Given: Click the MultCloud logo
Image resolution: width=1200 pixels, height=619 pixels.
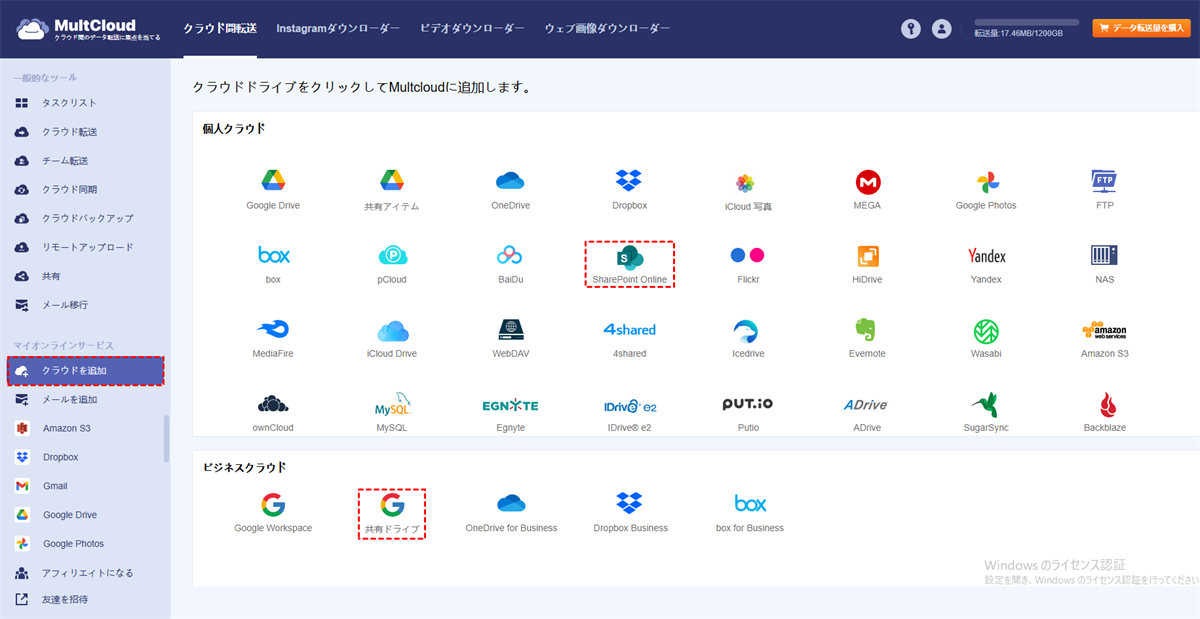Looking at the screenshot, I should point(87,29).
